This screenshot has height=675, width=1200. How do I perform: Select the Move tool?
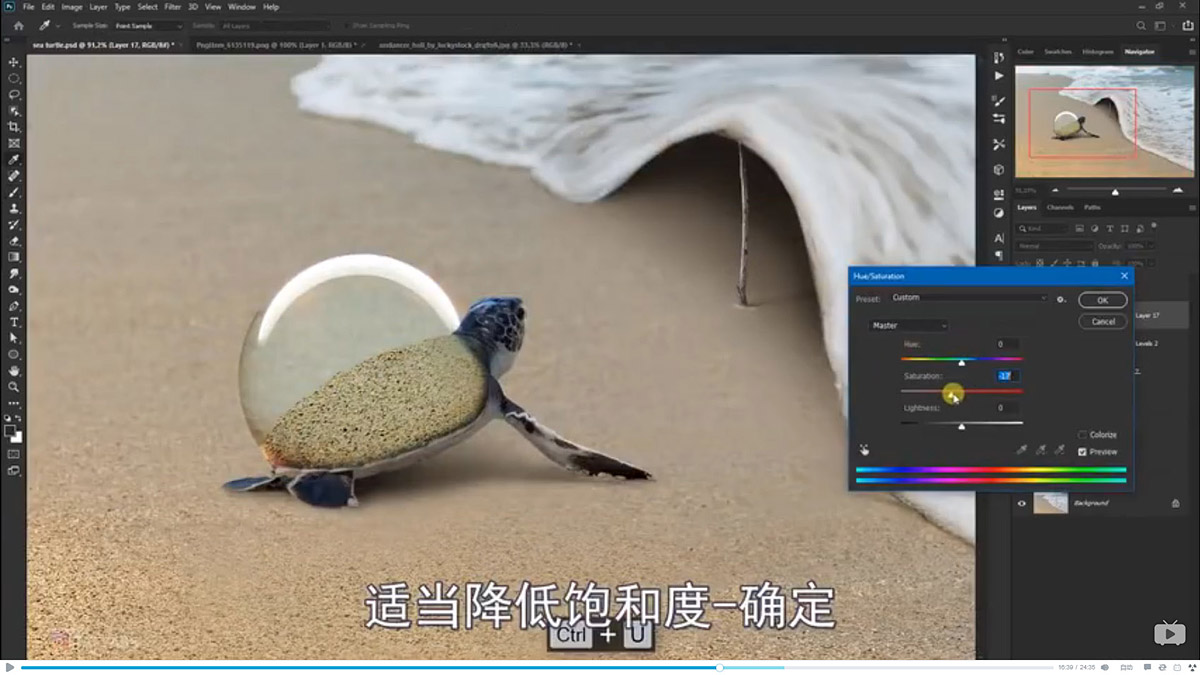pos(14,62)
